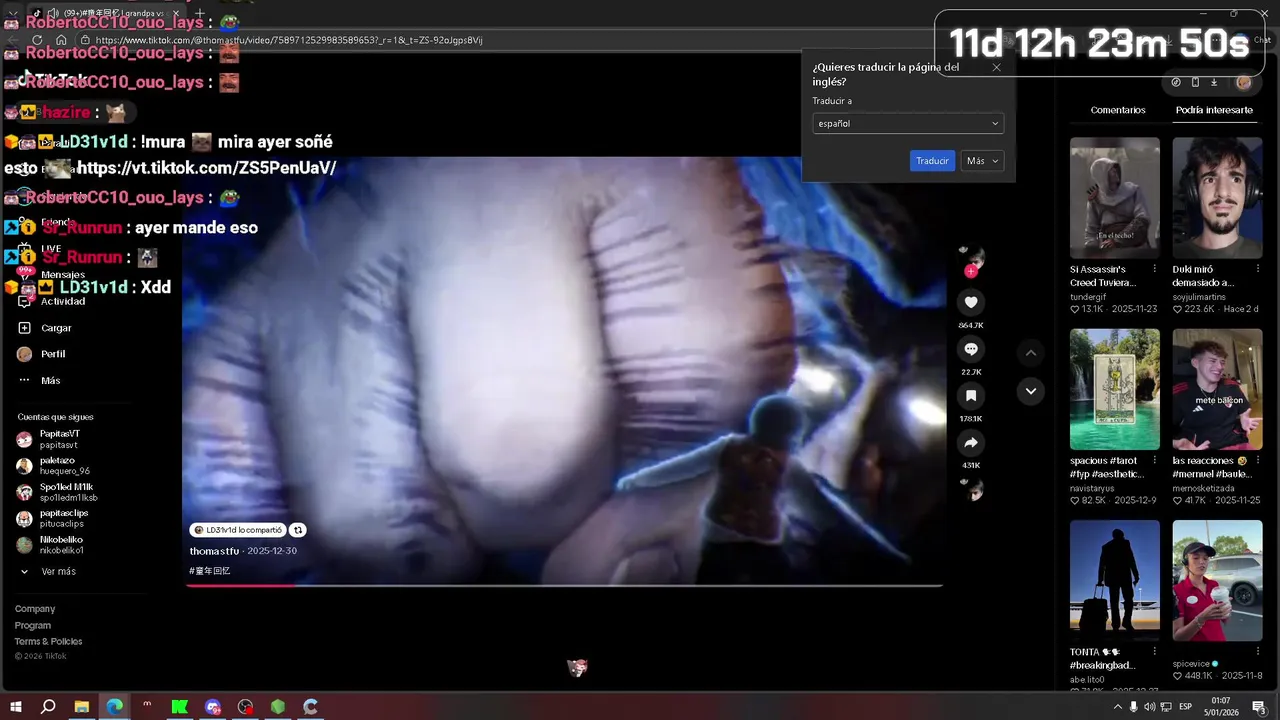Open taskbar volume control
Image resolution: width=1280 pixels, height=720 pixels.
(x=1150, y=707)
